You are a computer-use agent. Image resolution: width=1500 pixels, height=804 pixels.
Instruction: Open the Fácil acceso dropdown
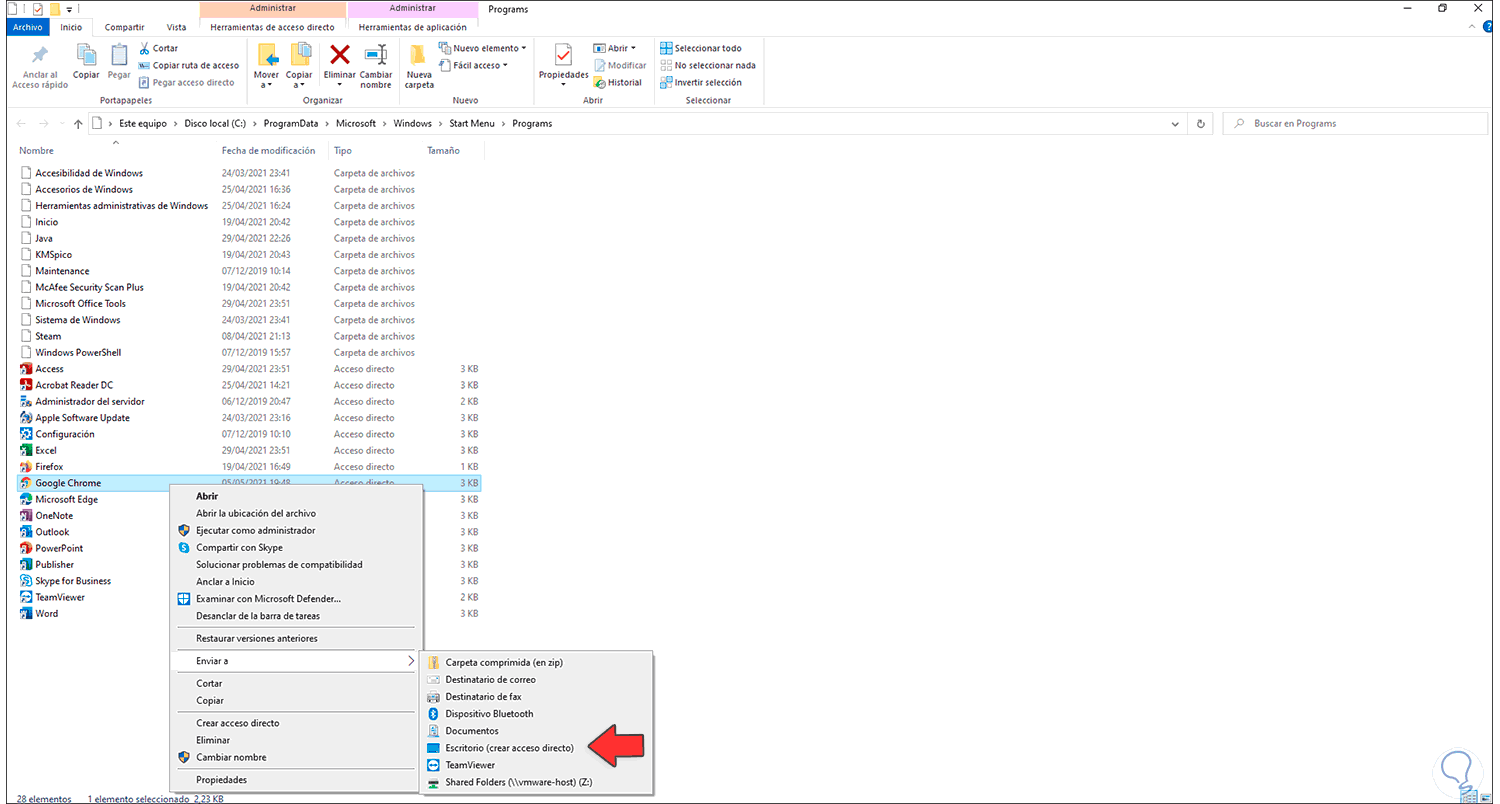click(x=473, y=65)
